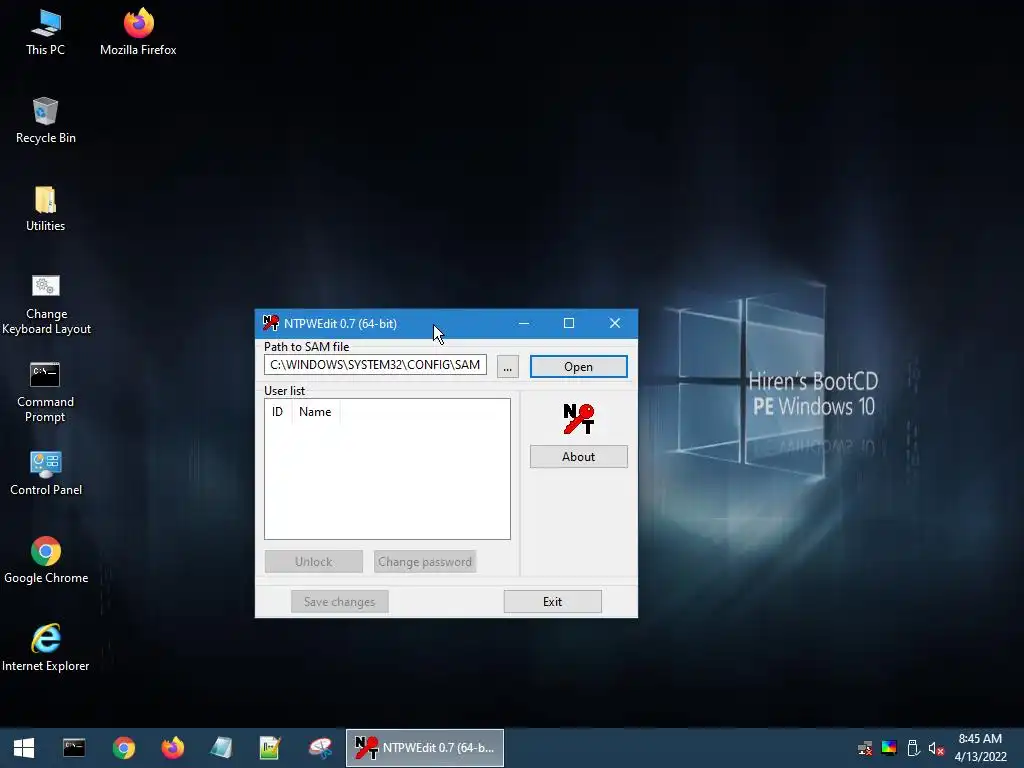Click muted volume tray icon
Screen dimensions: 1024x768
click(x=936, y=748)
